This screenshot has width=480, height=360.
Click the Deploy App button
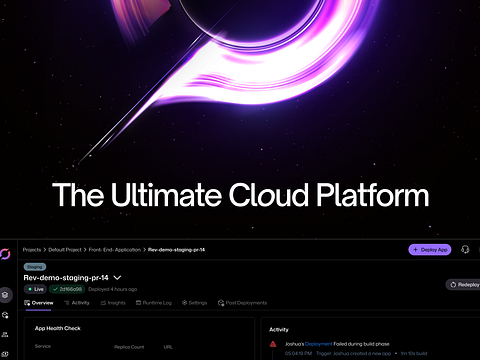430,250
